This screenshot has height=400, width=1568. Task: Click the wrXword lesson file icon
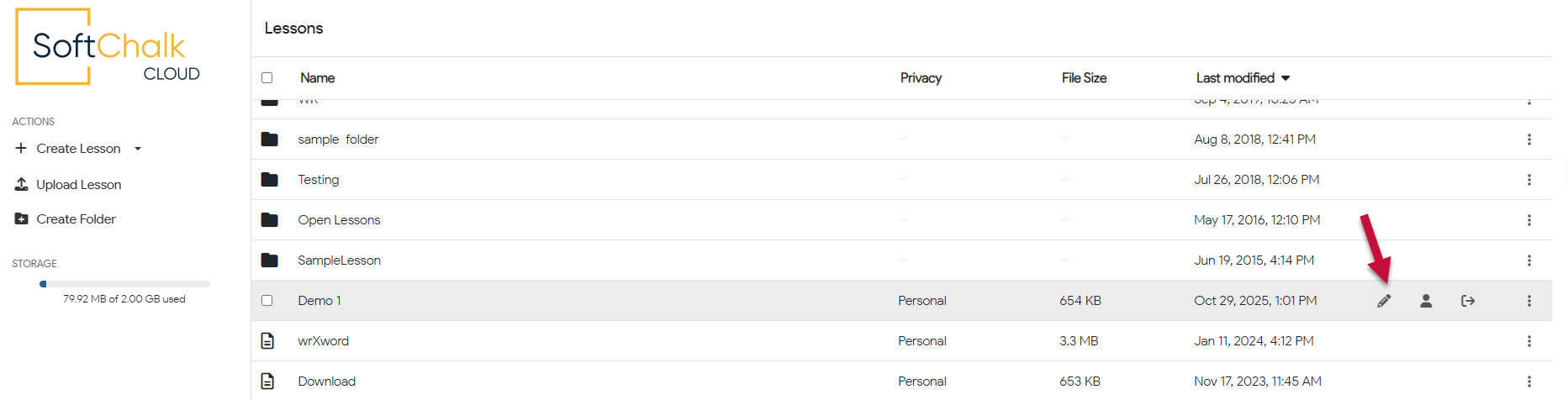point(267,341)
